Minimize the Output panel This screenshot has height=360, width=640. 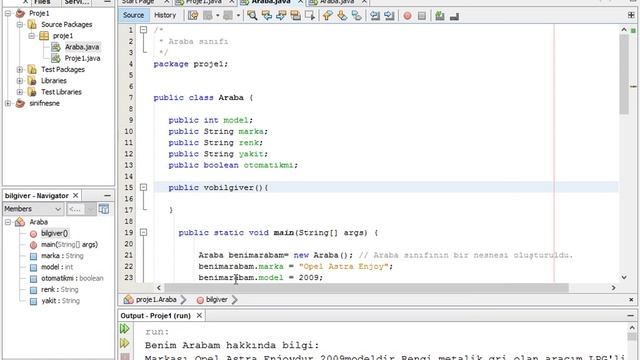(631, 316)
